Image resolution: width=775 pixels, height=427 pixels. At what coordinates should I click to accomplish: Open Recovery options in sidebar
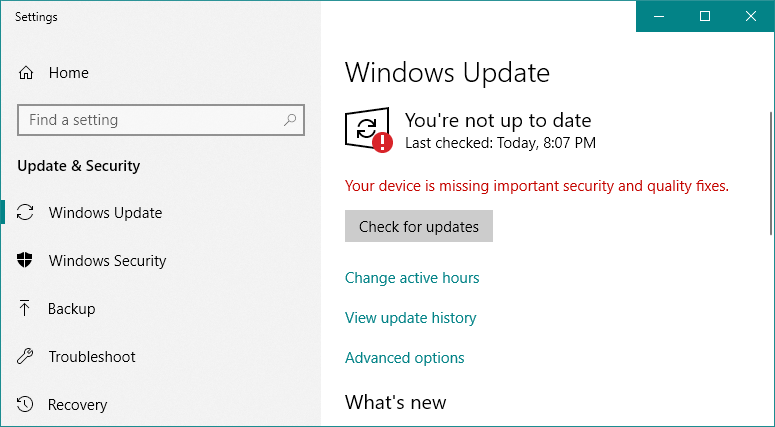[x=78, y=405]
